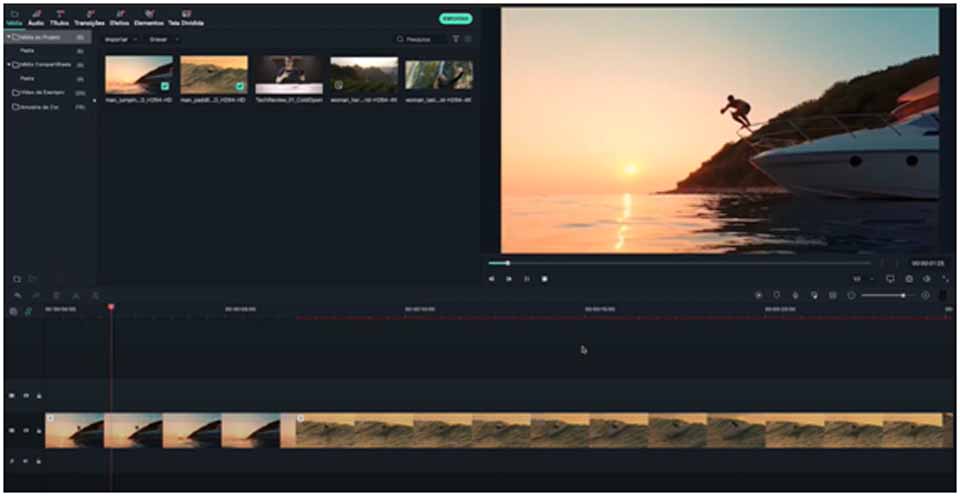Image resolution: width=960 pixels, height=496 pixels.
Task: Click the green Exportar button
Action: click(x=455, y=18)
